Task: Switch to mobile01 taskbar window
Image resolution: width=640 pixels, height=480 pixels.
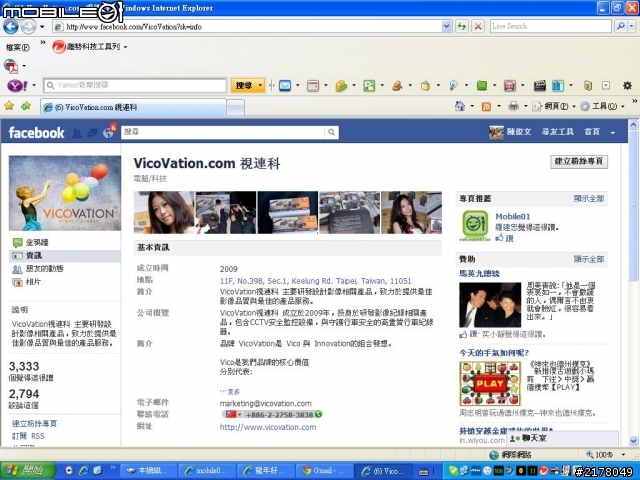Action: click(208, 471)
